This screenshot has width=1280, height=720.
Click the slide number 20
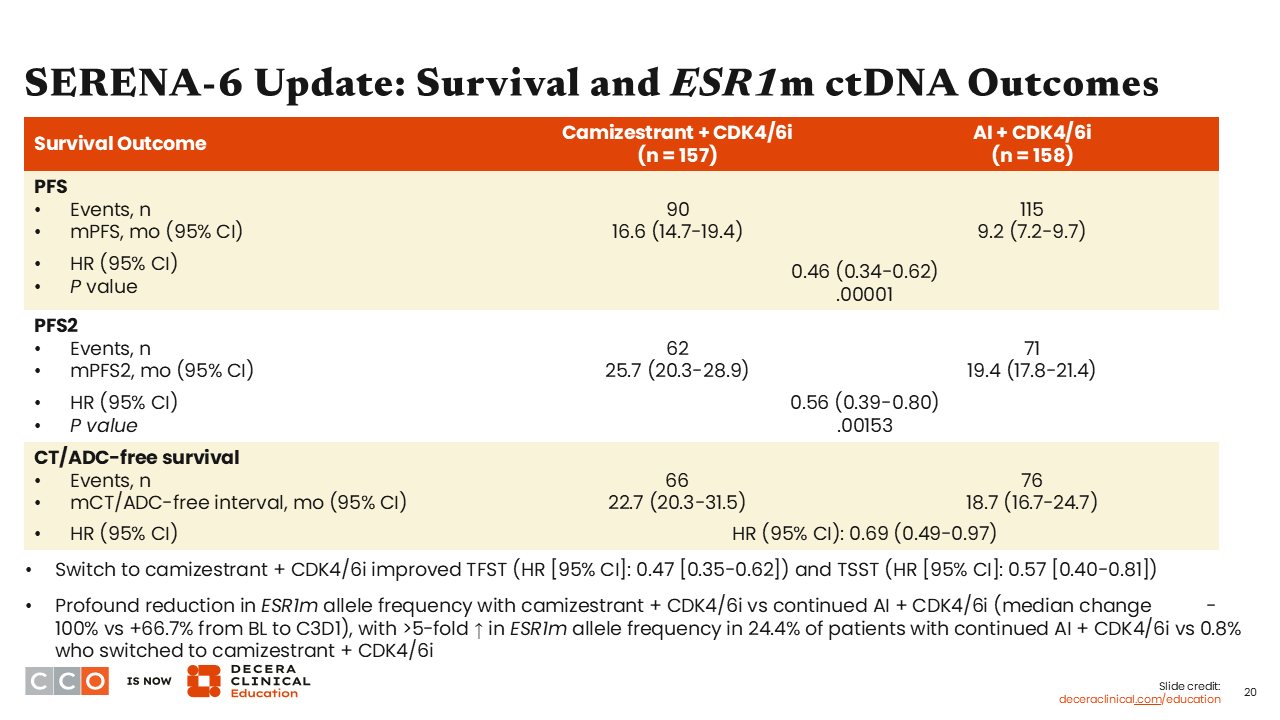coord(1249,692)
